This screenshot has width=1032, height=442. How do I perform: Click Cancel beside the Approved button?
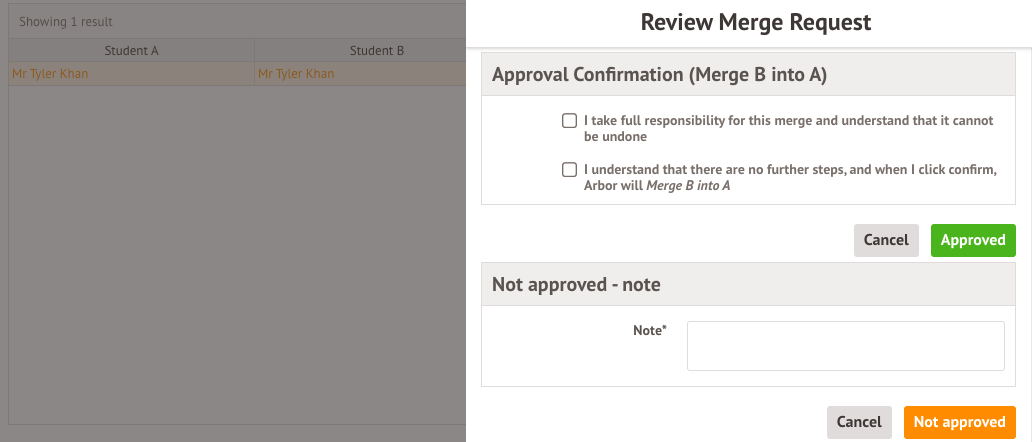(x=886, y=240)
